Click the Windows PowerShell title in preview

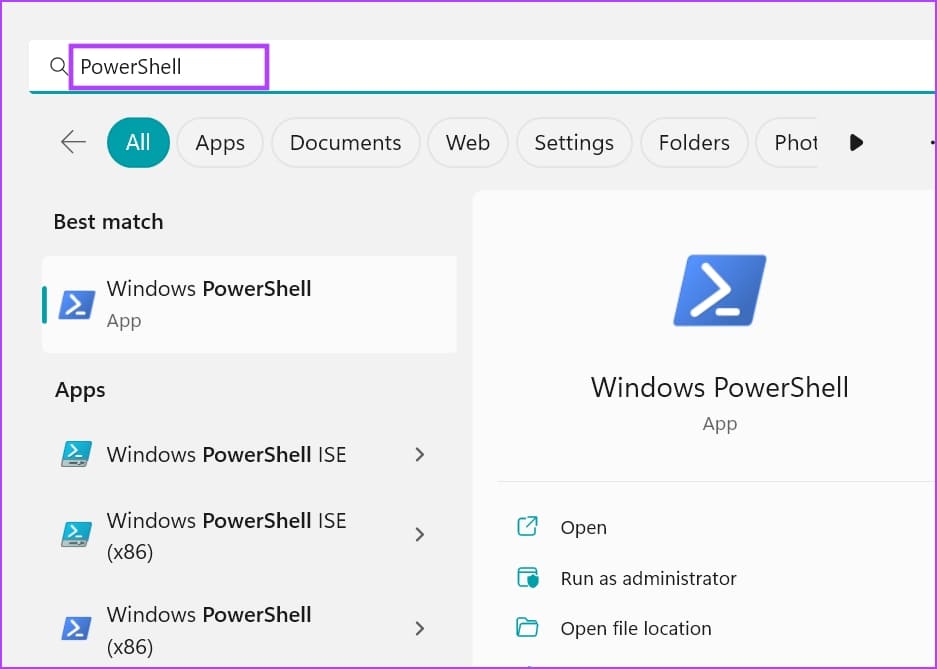coord(719,387)
